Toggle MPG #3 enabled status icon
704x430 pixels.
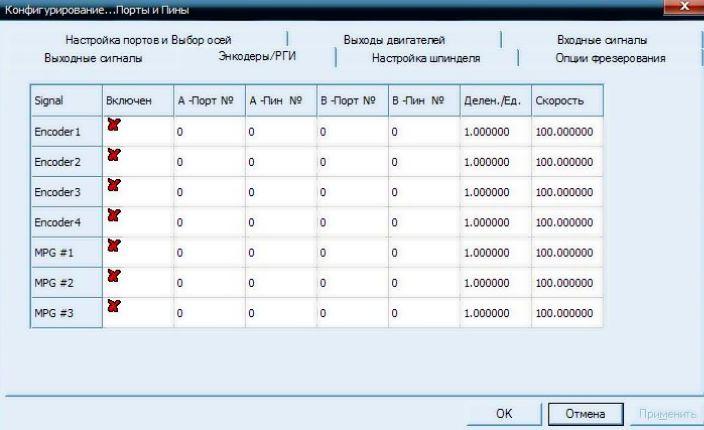[113, 305]
